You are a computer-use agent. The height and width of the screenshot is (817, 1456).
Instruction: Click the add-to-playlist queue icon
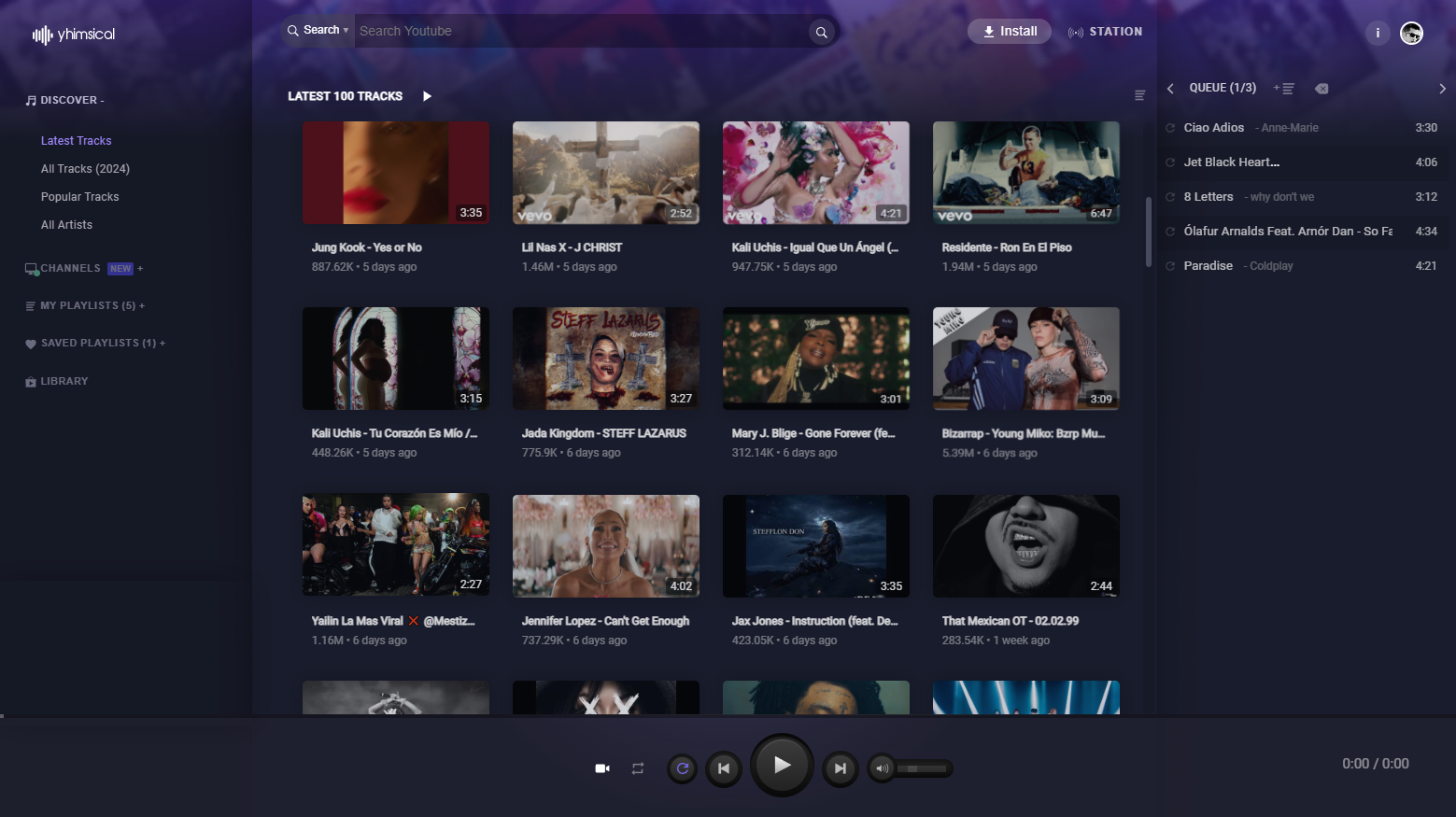pyautogui.click(x=1284, y=89)
